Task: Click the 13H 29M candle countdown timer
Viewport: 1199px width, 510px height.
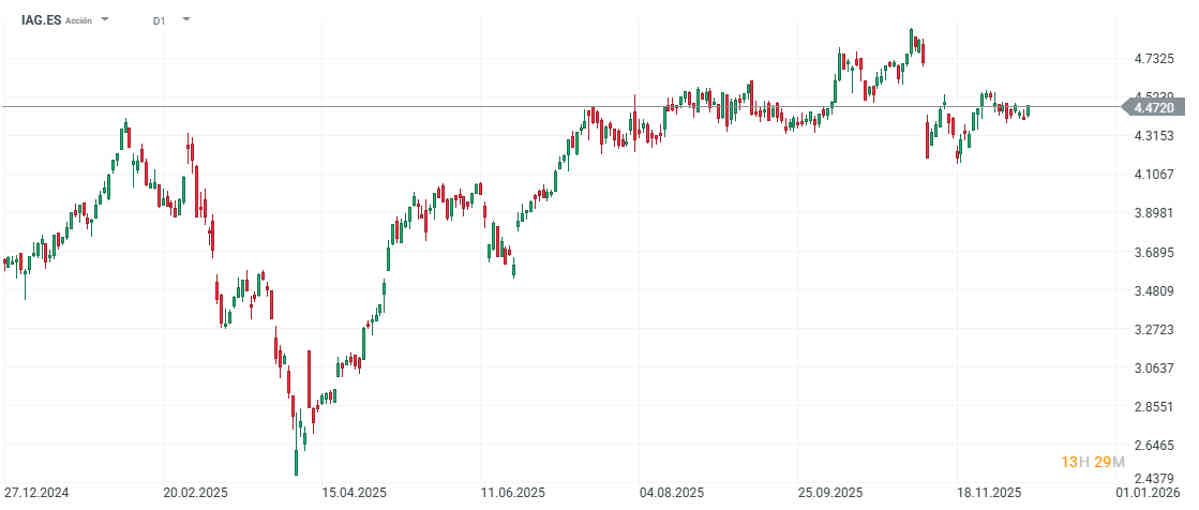Action: coord(1093,461)
